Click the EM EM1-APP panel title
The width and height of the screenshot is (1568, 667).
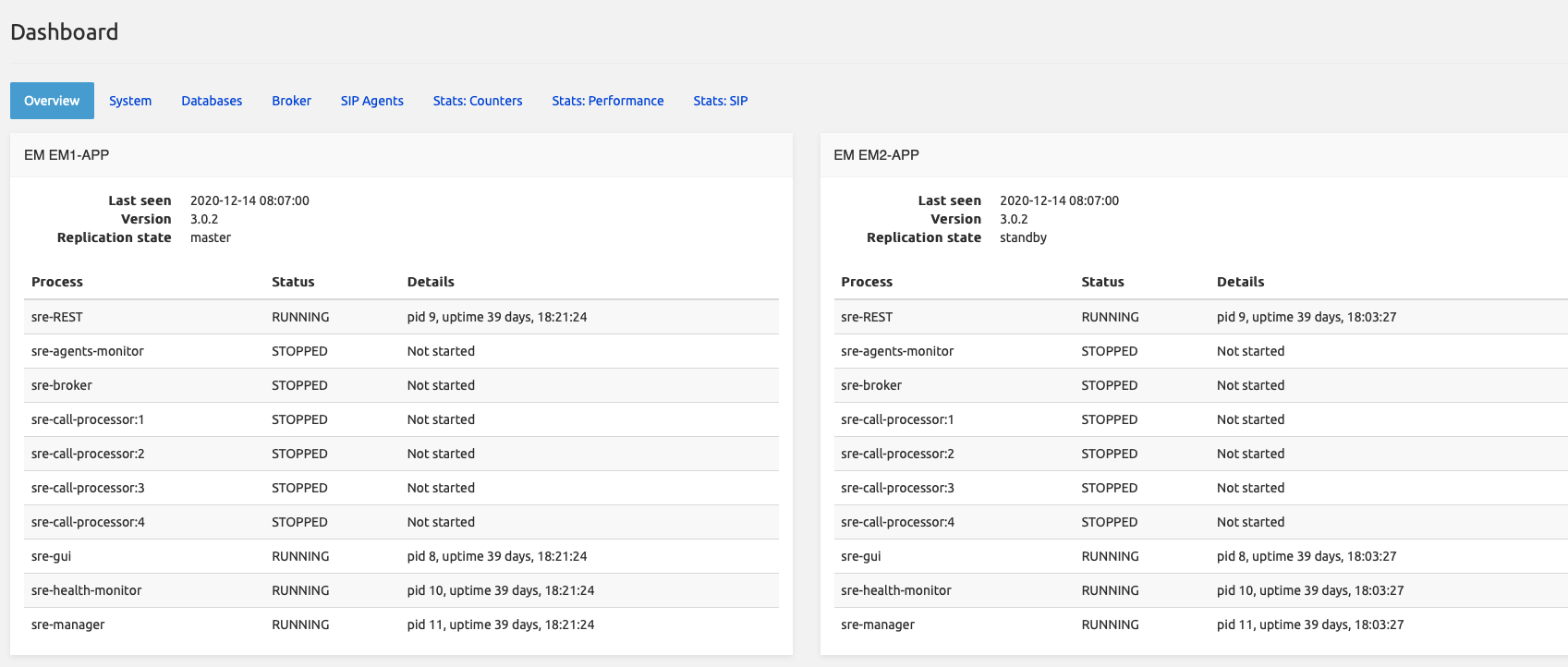[67, 155]
